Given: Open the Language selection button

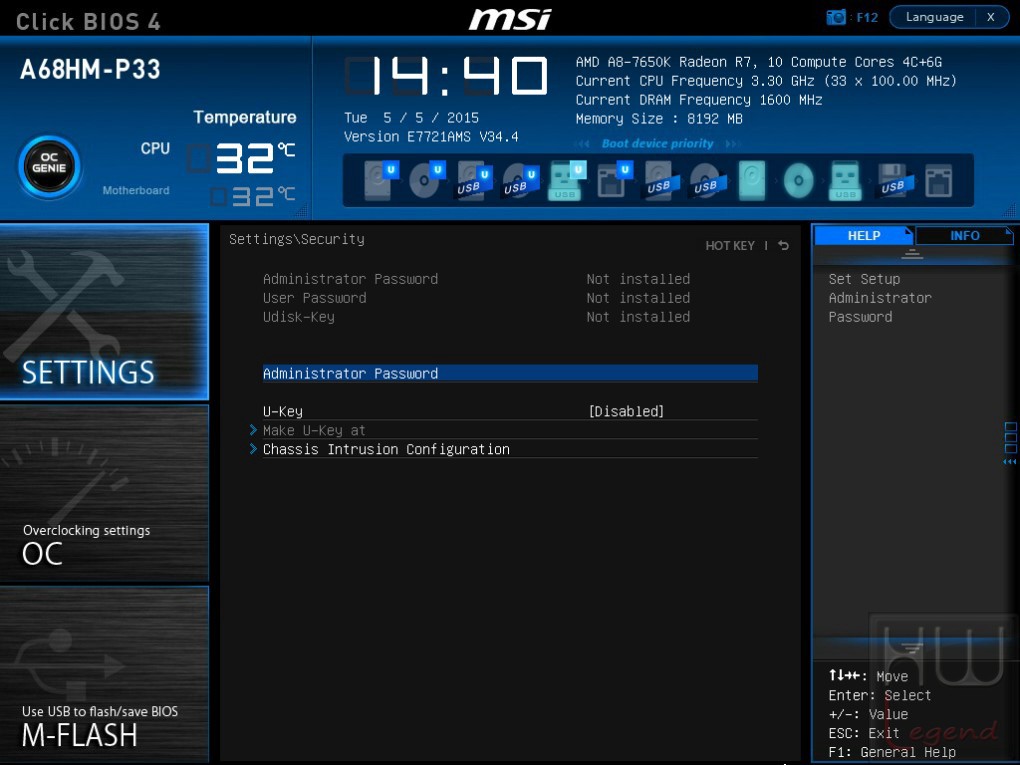Looking at the screenshot, I should [x=933, y=17].
